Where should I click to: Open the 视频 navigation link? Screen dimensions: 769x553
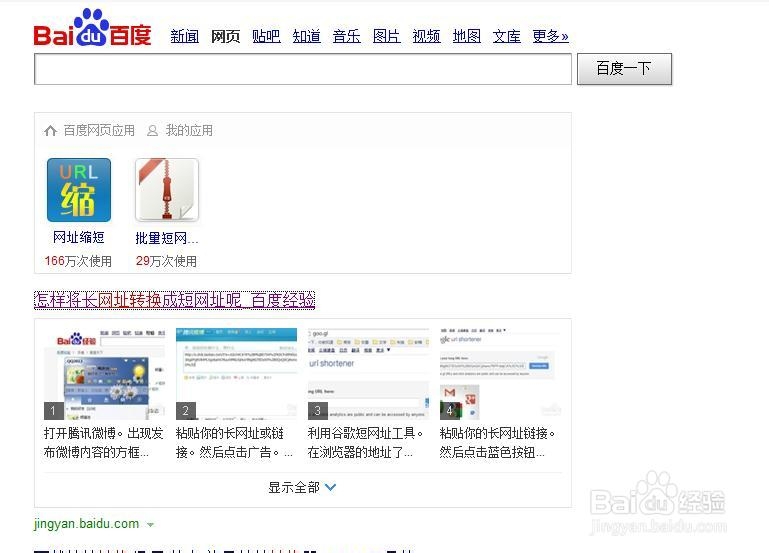click(427, 36)
